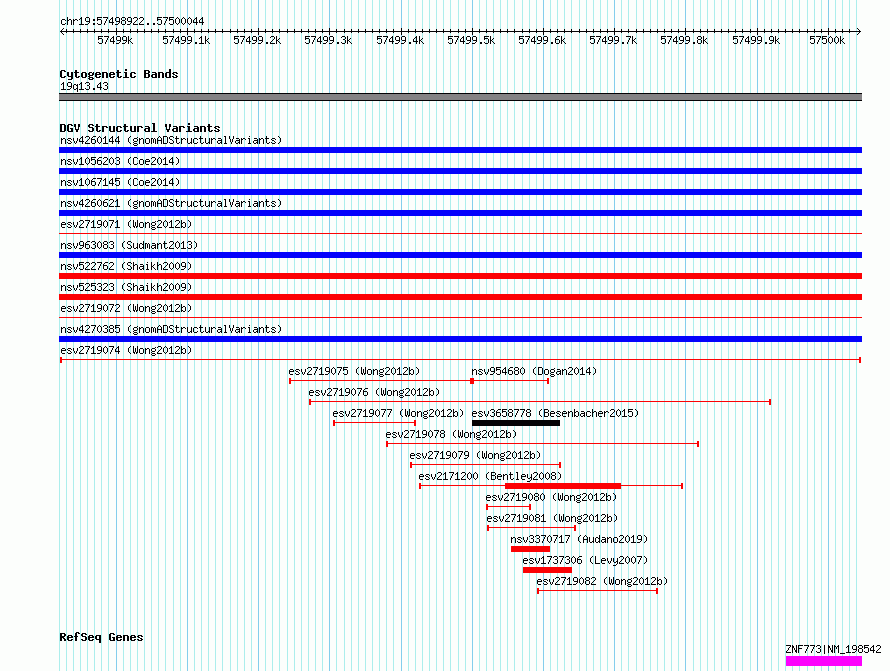Select nsv4270385 gnomAD variant label
The image size is (890, 671).
(171, 329)
